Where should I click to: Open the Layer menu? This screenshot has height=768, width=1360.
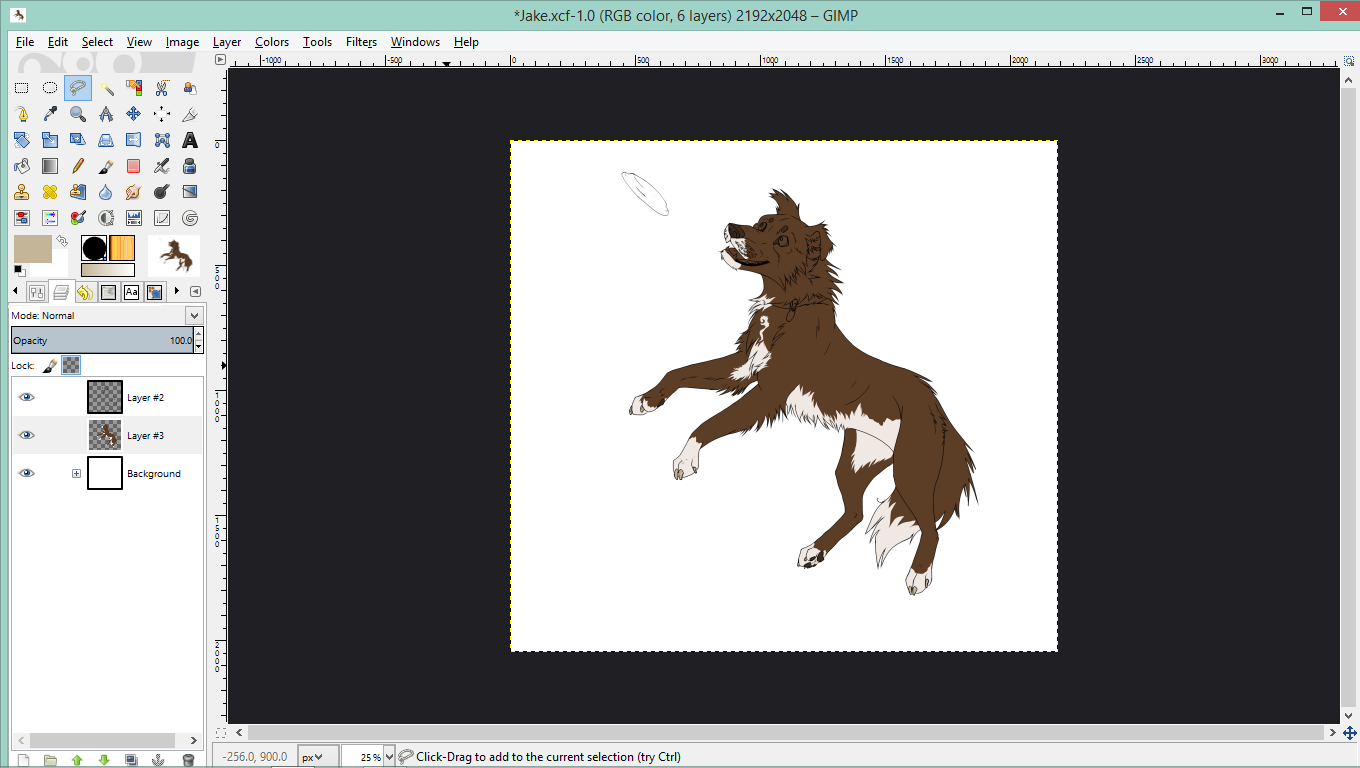click(227, 42)
